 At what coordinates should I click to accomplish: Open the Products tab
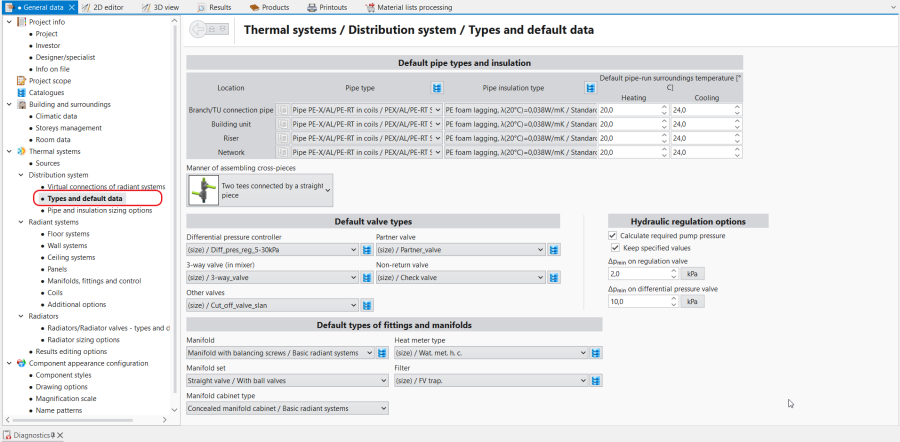click(269, 7)
